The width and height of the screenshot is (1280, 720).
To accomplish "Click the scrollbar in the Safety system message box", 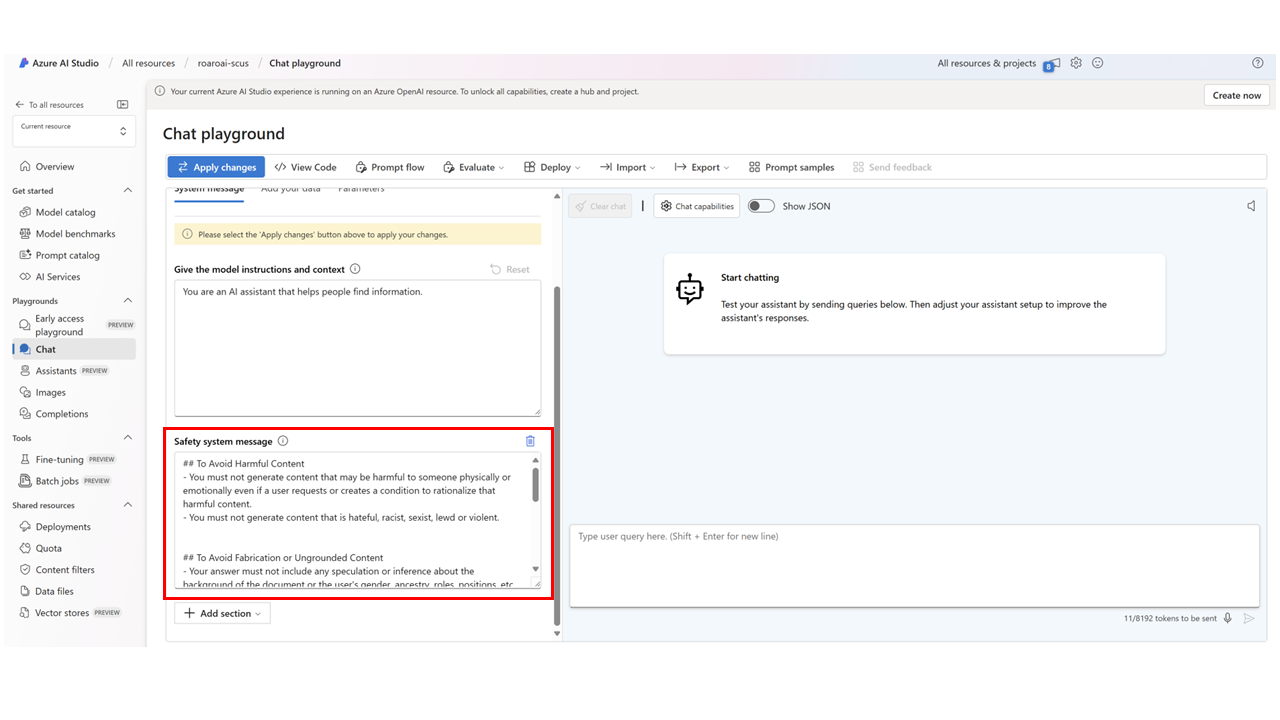I will point(536,485).
